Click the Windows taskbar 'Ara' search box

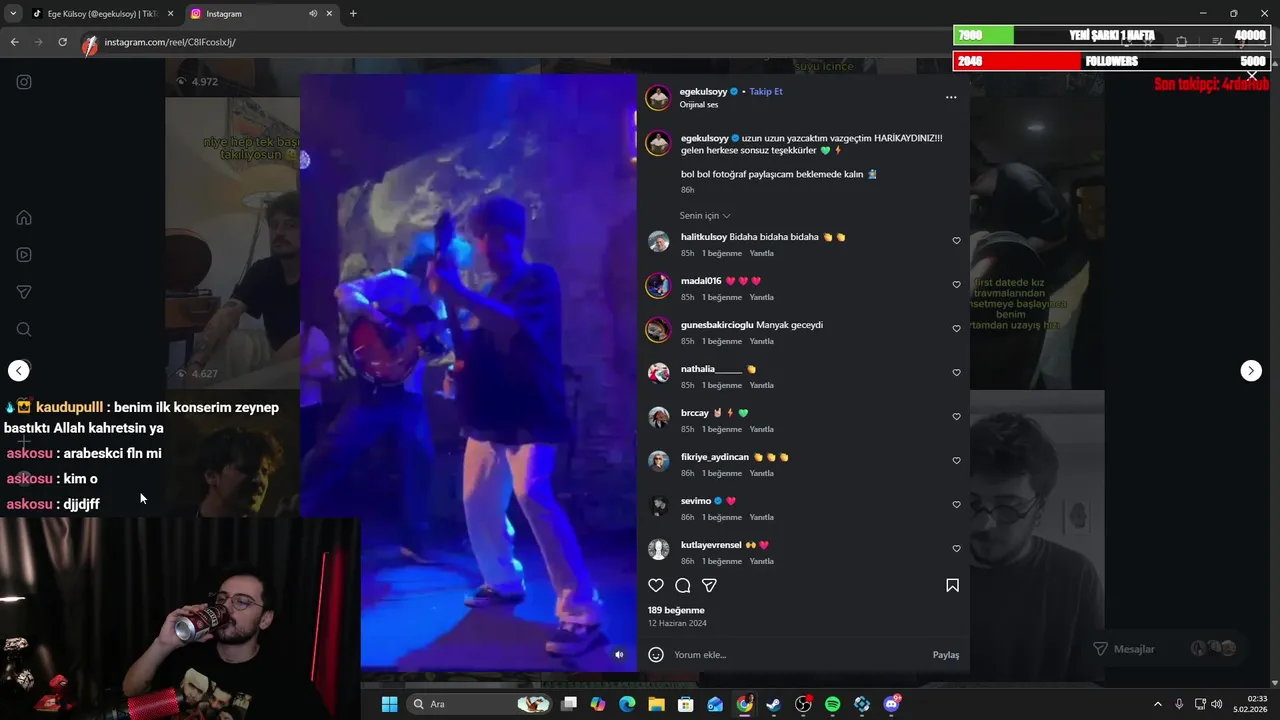click(x=480, y=704)
